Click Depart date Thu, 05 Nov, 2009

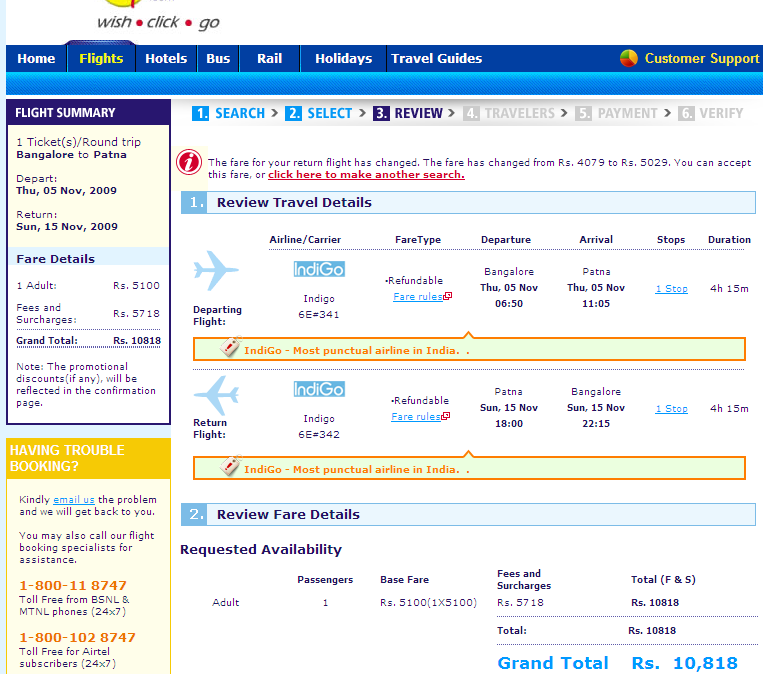click(67, 191)
